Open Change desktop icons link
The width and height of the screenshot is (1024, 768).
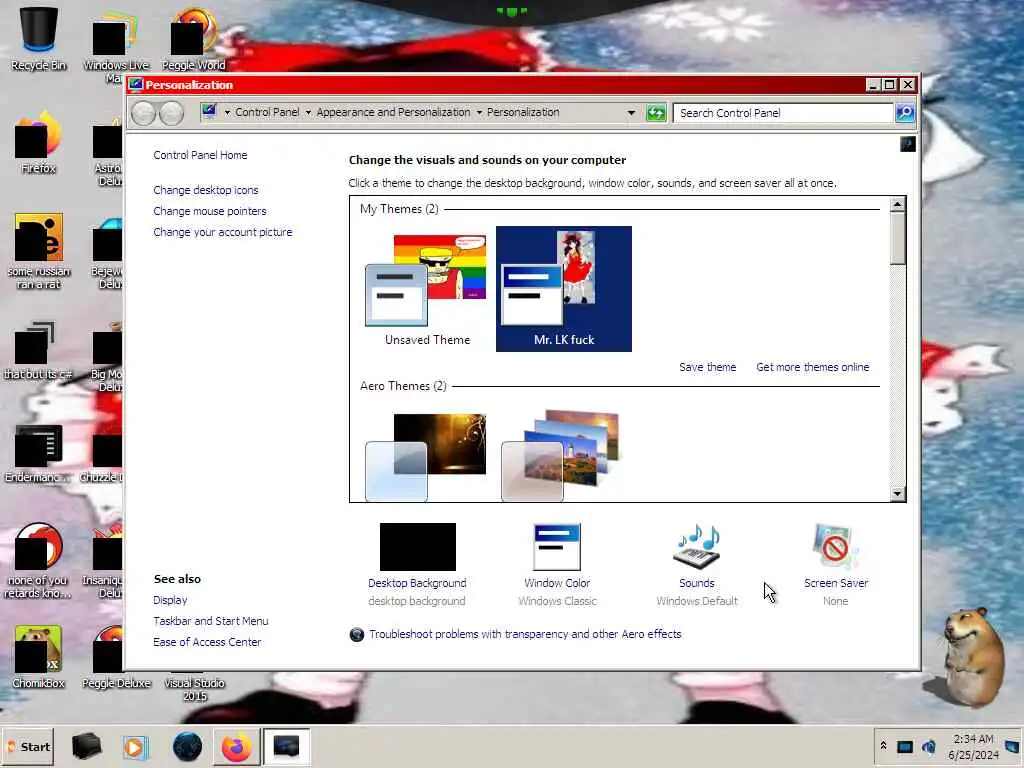[x=206, y=190]
